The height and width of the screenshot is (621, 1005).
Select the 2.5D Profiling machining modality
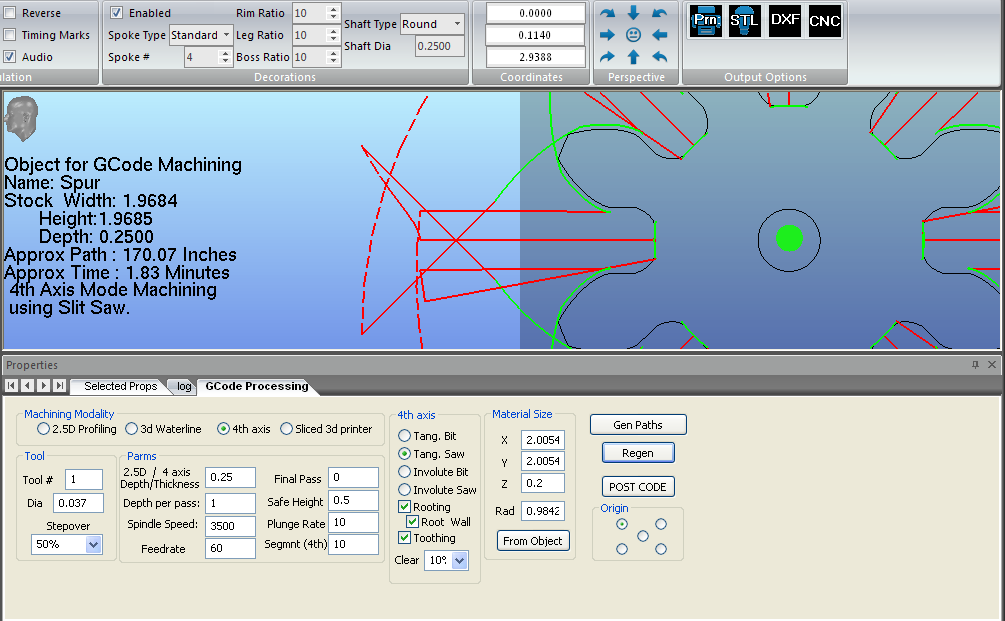(x=43, y=429)
